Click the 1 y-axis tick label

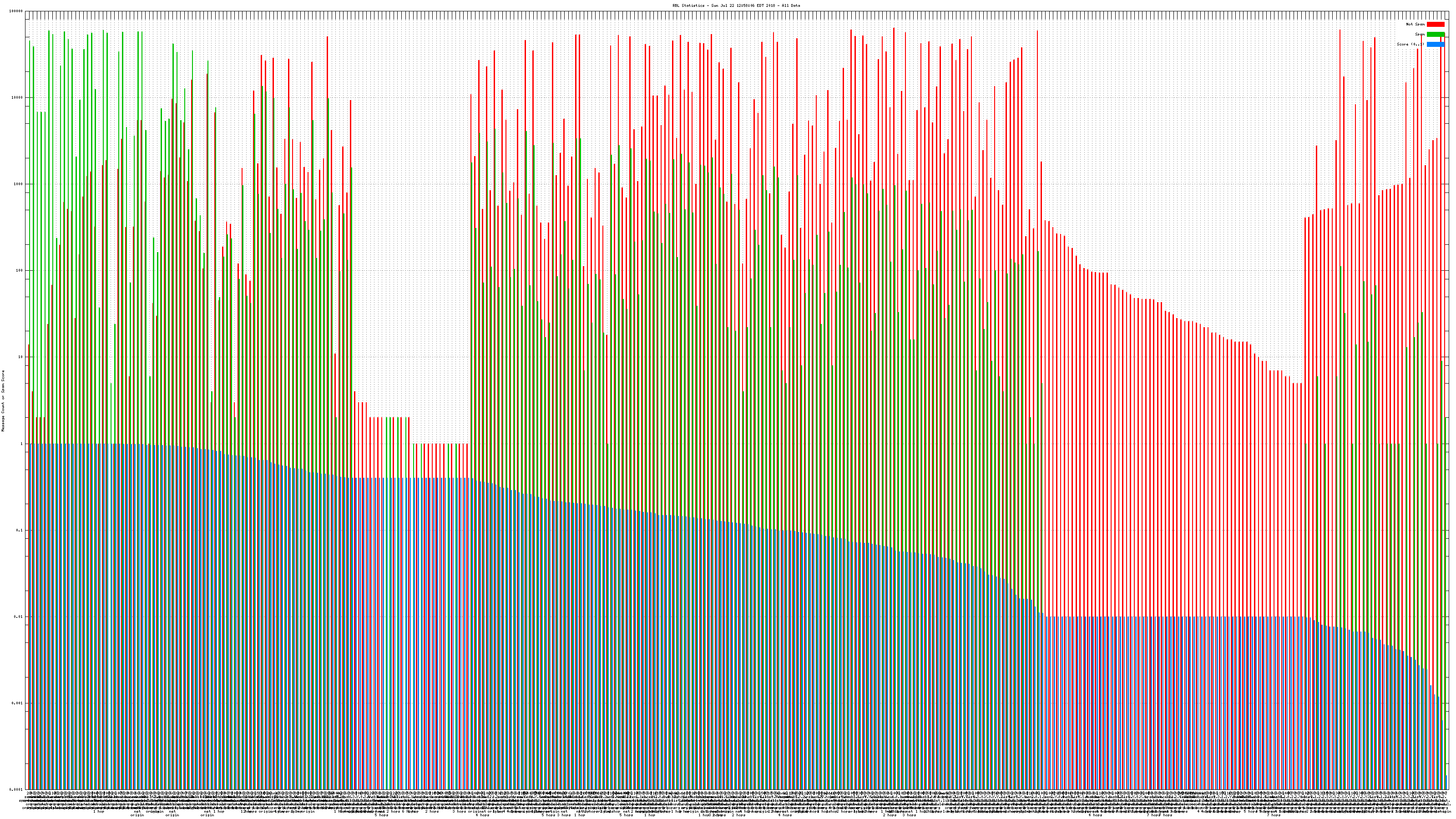pos(22,444)
